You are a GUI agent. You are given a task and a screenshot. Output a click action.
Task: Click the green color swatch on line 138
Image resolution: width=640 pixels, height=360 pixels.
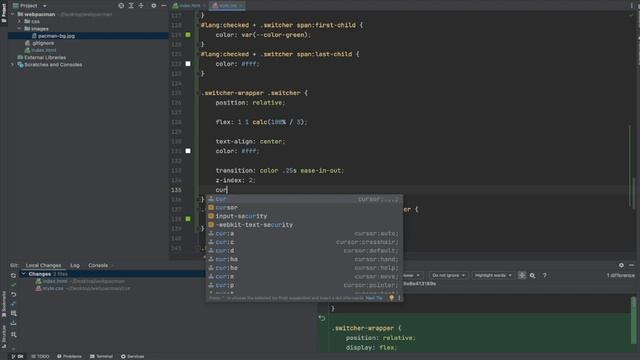tap(188, 219)
